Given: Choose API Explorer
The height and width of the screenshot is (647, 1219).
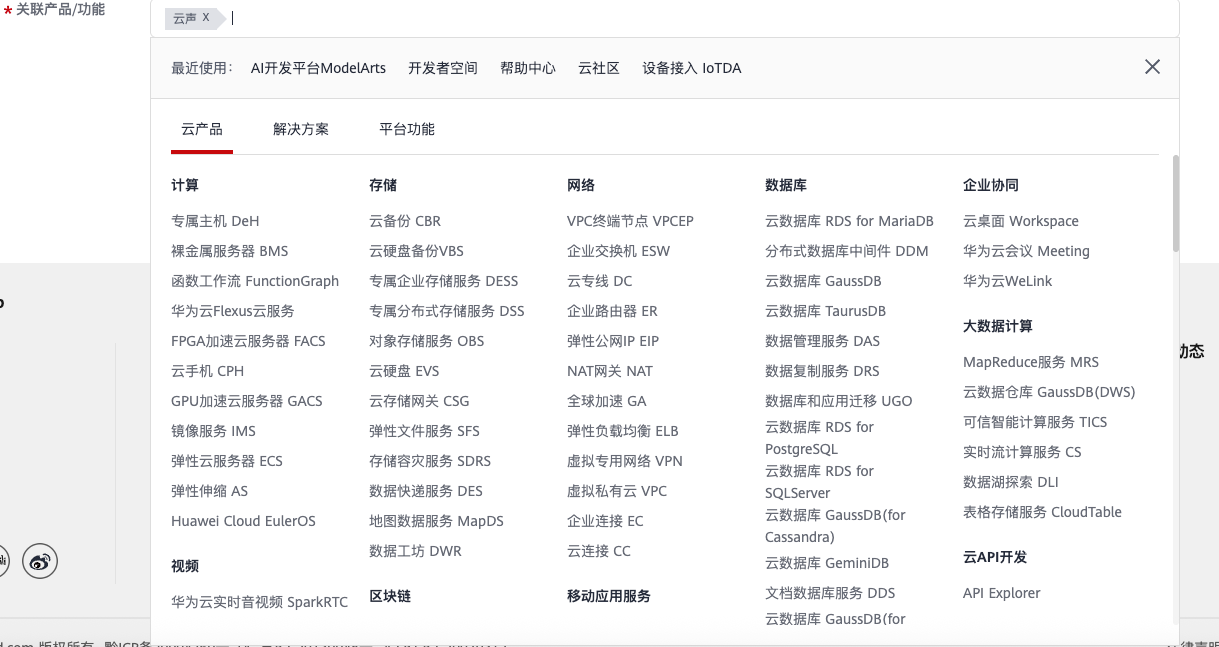Looking at the screenshot, I should pos(1002,593).
